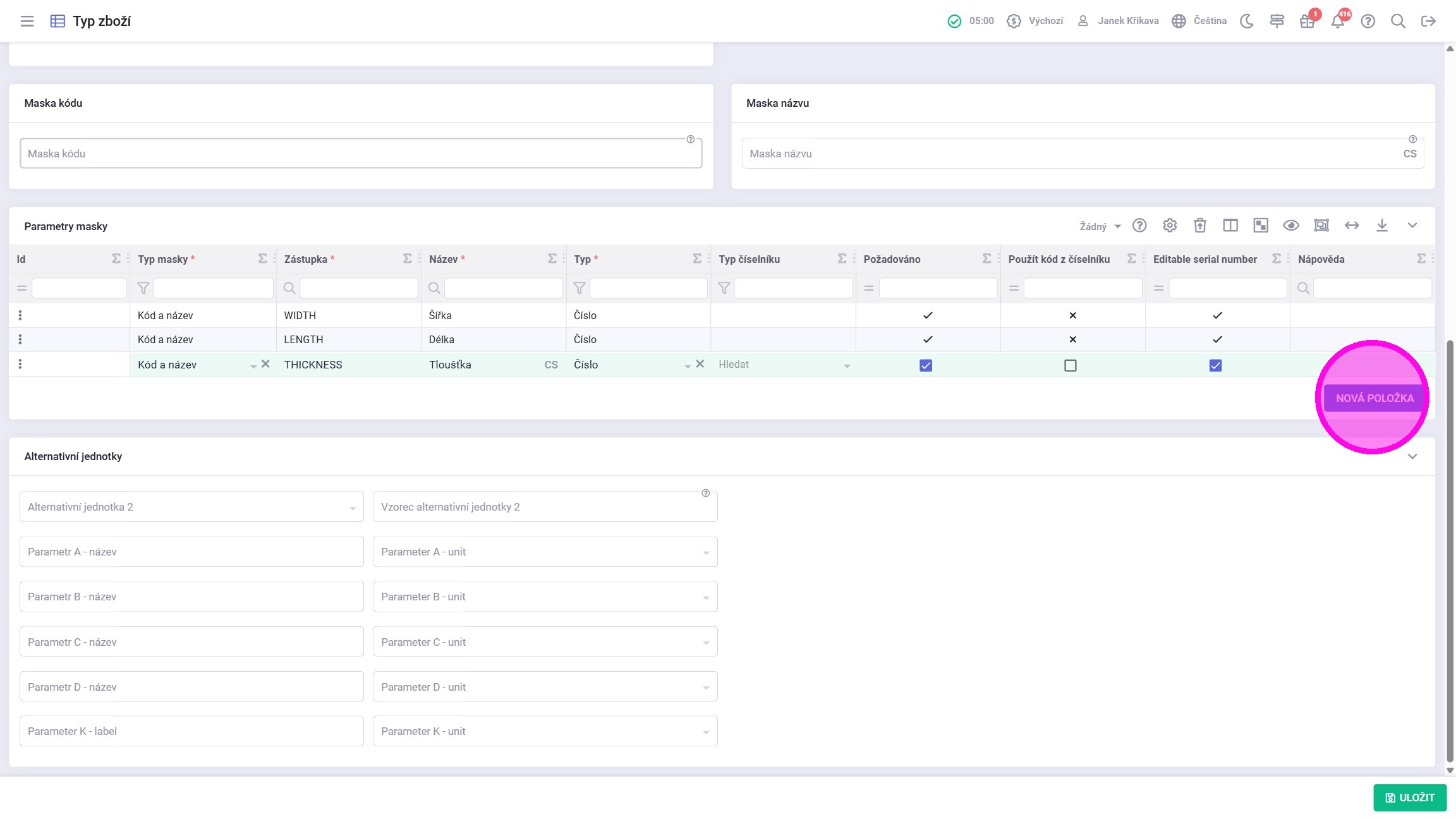Toggle dark mode moon icon
The width and height of the screenshot is (1456, 819).
pos(1246,21)
